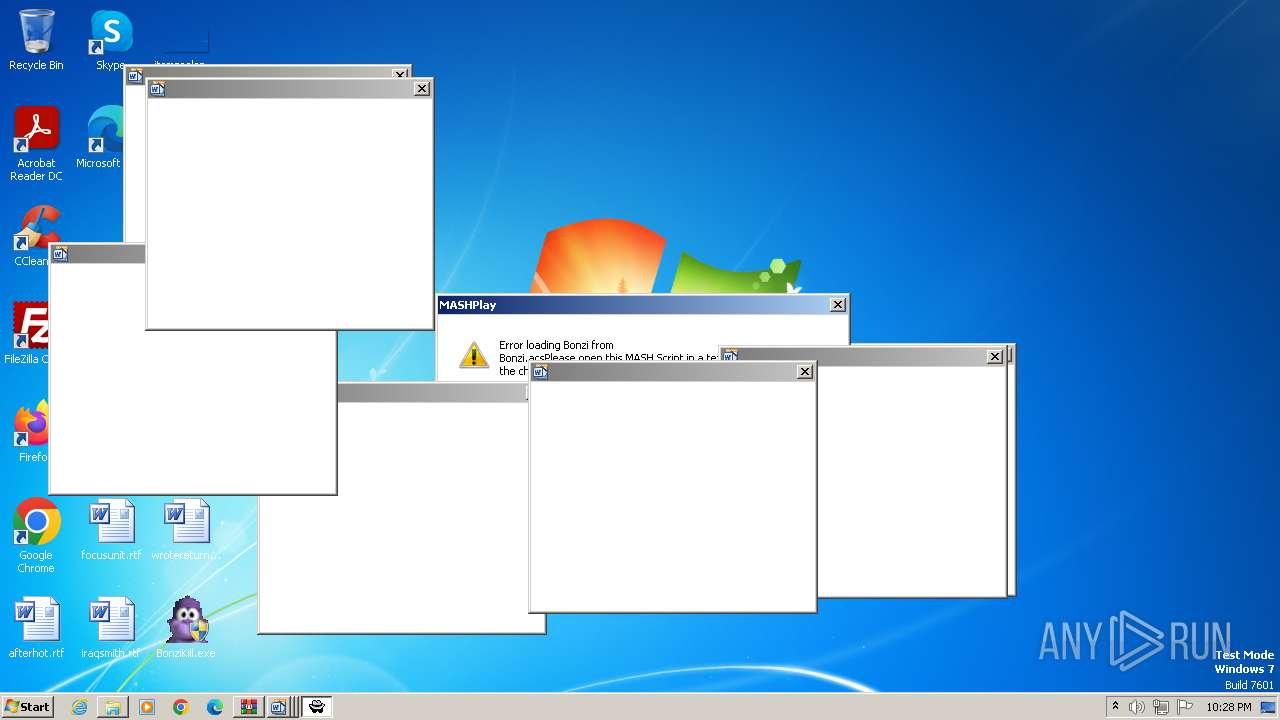Select the FileZilla Client desktop icon
This screenshot has width=1280, height=720.
(27, 333)
